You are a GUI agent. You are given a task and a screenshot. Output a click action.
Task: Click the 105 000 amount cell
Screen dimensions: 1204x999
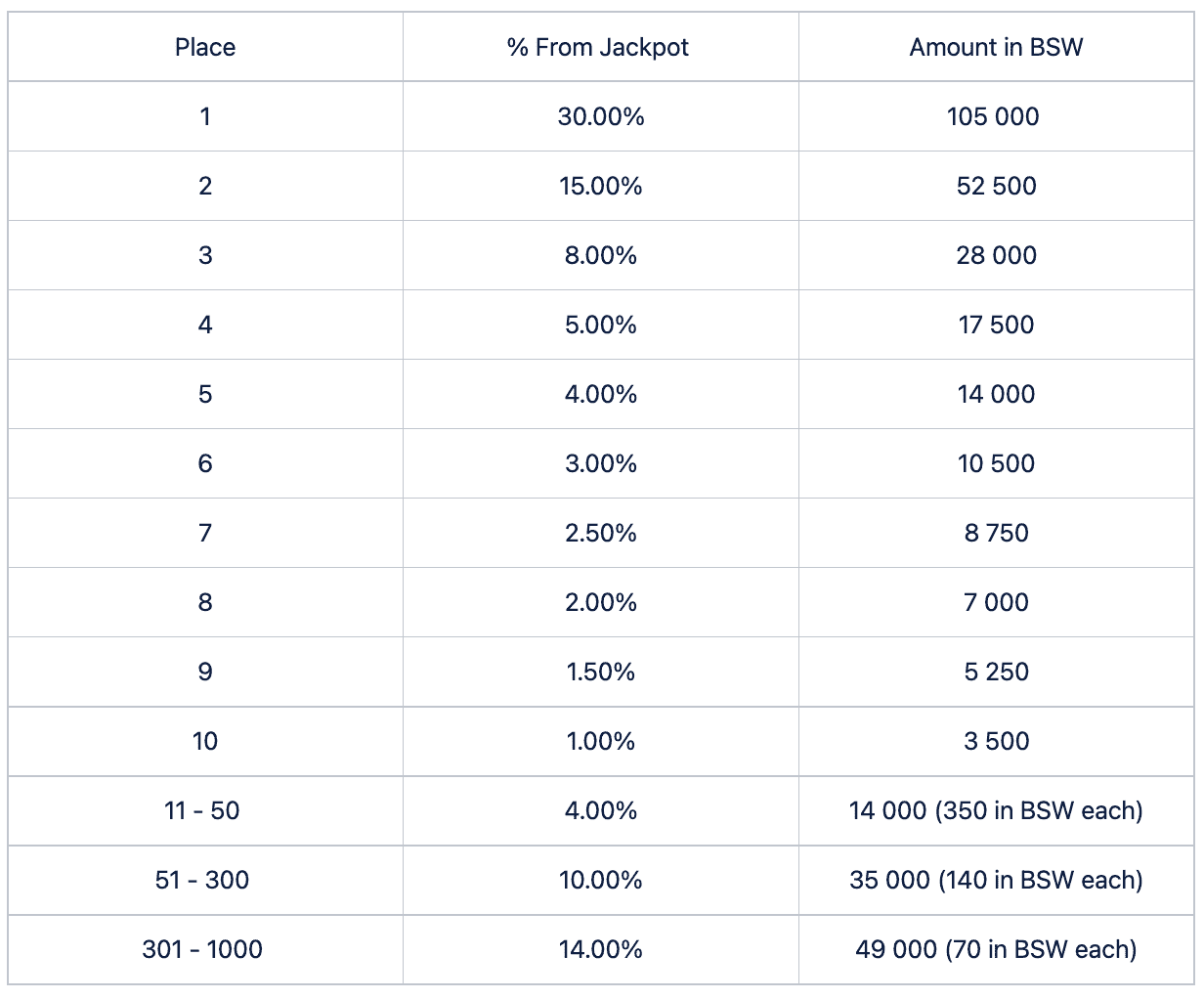[996, 116]
